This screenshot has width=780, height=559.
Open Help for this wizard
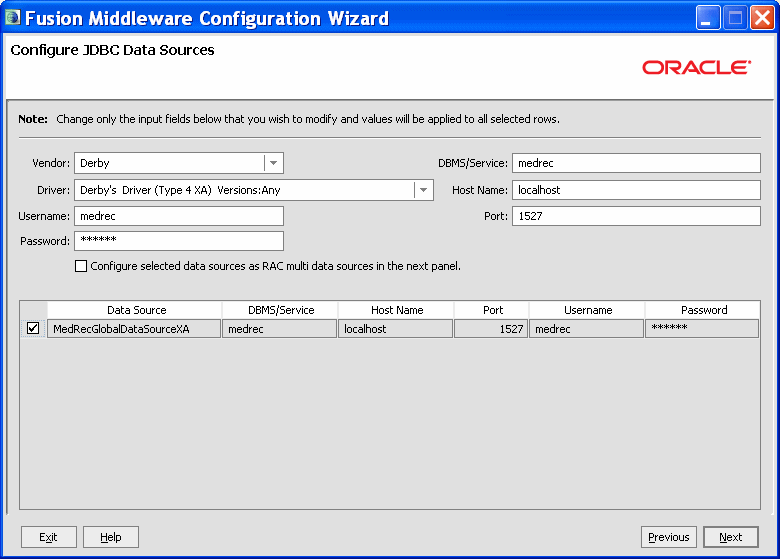coord(111,537)
